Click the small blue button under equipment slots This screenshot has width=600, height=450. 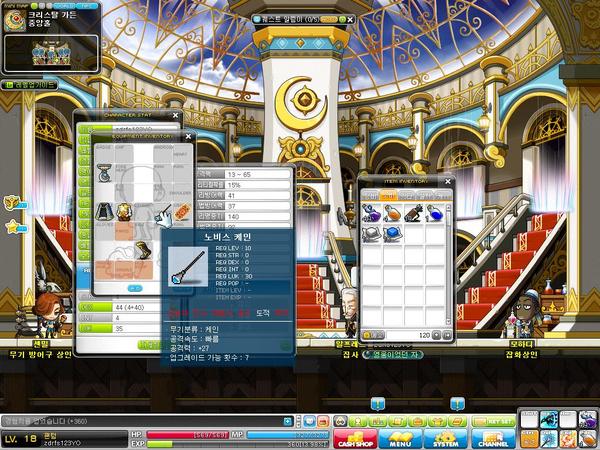(x=135, y=288)
